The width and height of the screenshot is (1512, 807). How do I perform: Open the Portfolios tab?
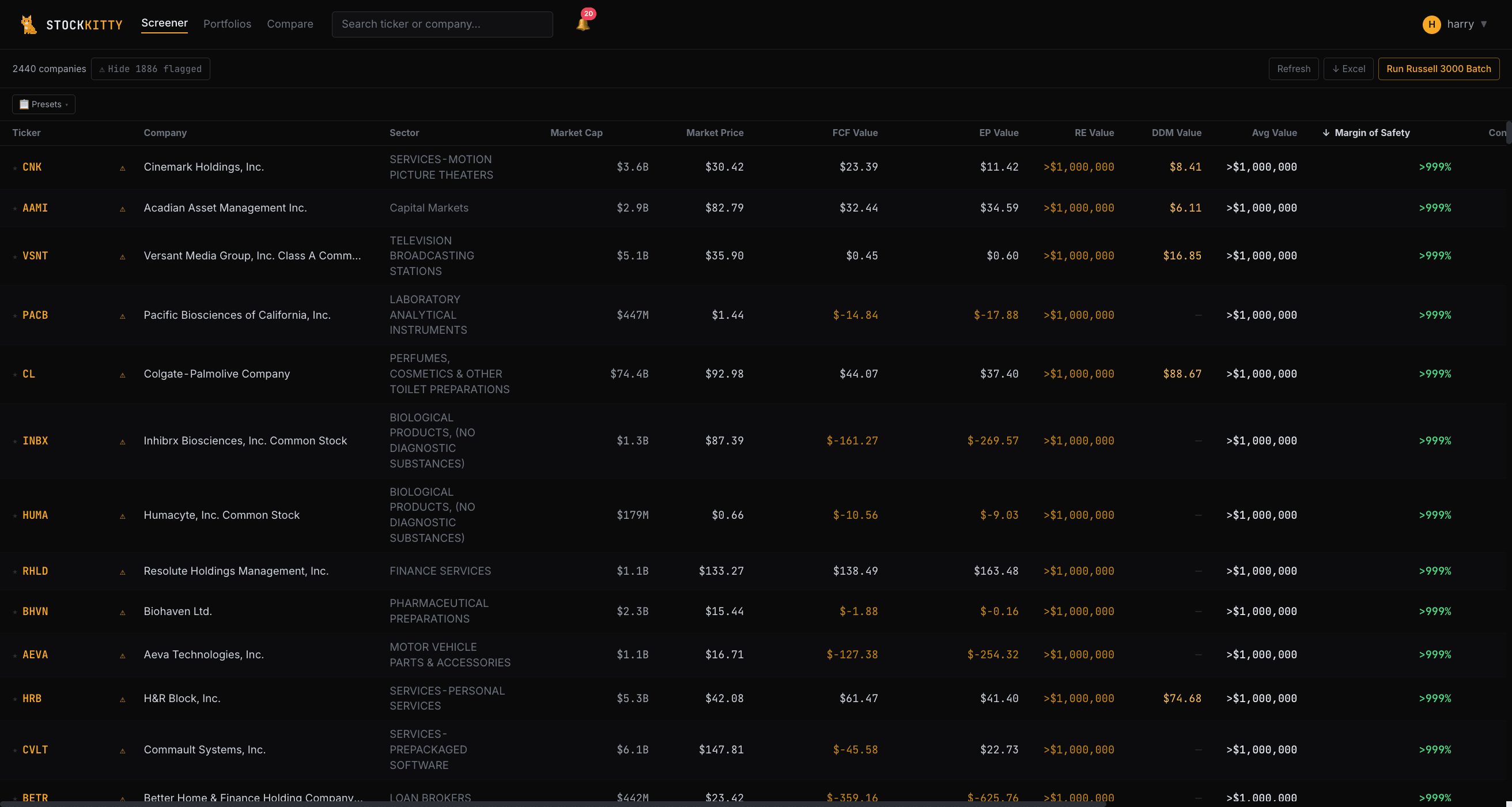click(227, 24)
